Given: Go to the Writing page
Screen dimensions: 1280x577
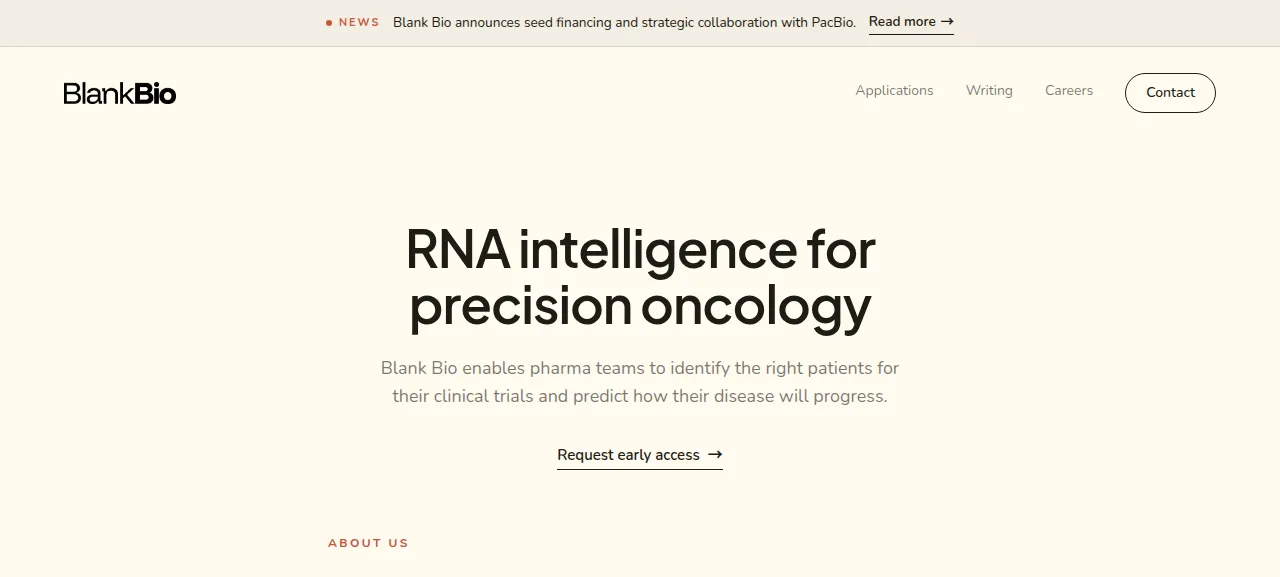Looking at the screenshot, I should (x=989, y=90).
